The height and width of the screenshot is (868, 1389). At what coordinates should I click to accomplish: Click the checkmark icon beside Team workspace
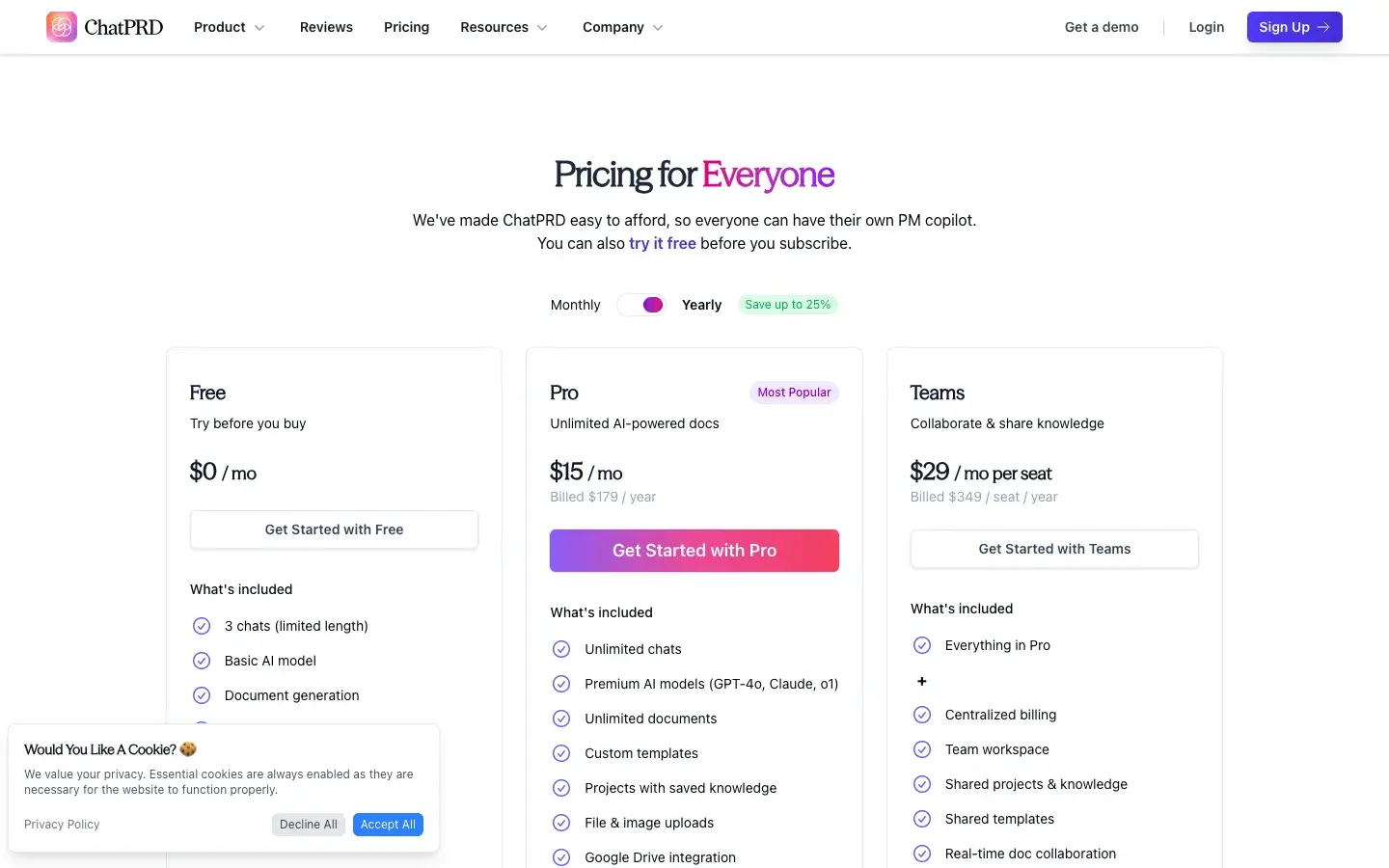[922, 749]
